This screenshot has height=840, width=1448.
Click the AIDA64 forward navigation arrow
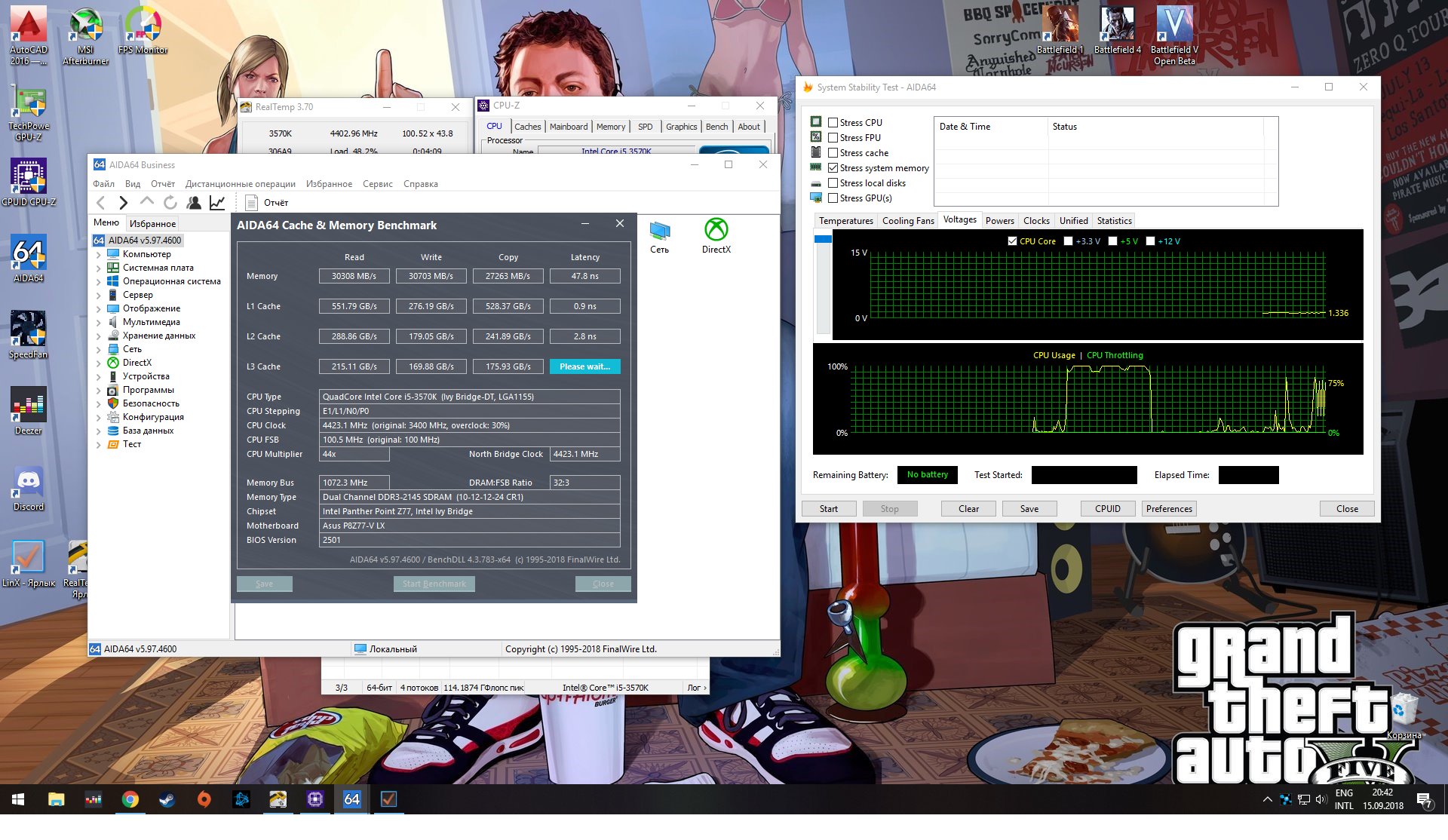coord(124,202)
